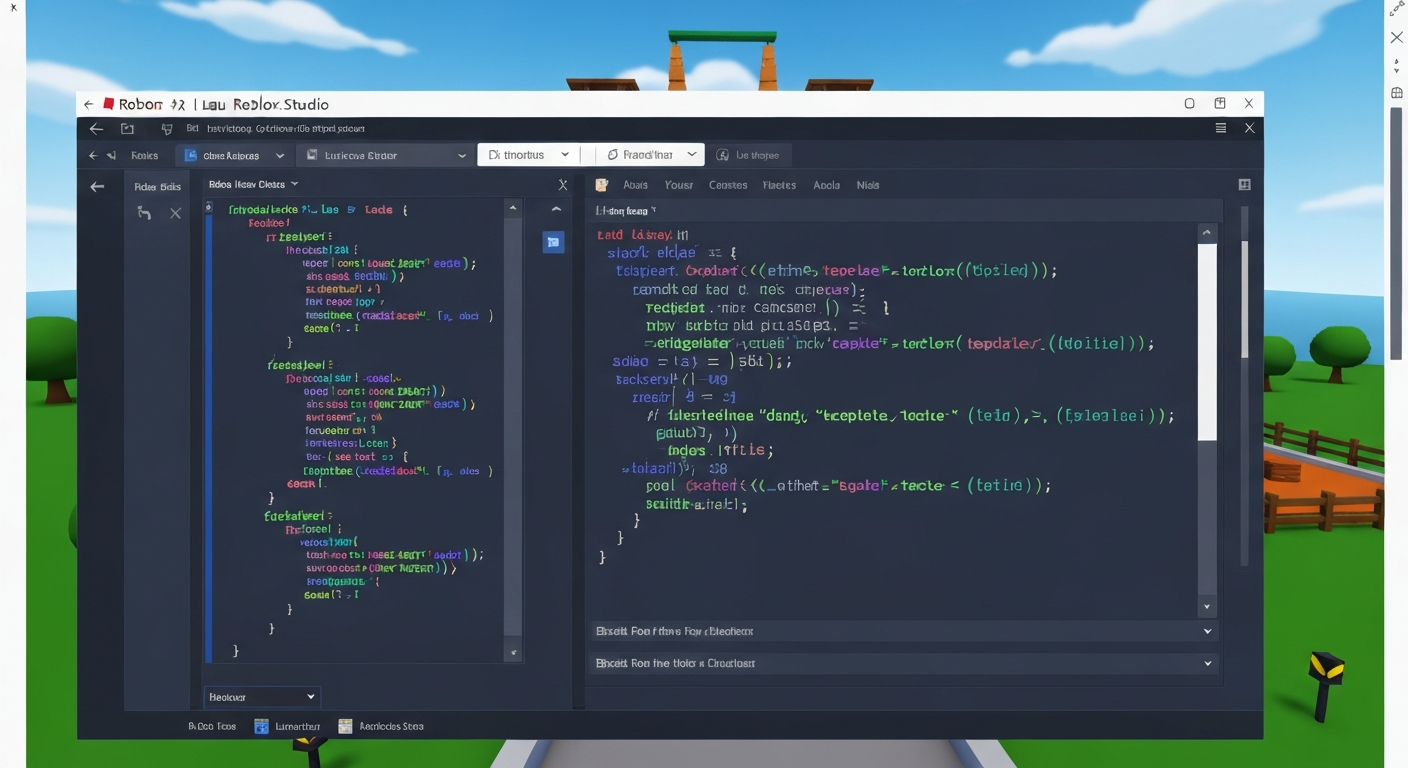Click the 'stadt eldae' line in right editor
This screenshot has width=1408, height=768.
671,253
